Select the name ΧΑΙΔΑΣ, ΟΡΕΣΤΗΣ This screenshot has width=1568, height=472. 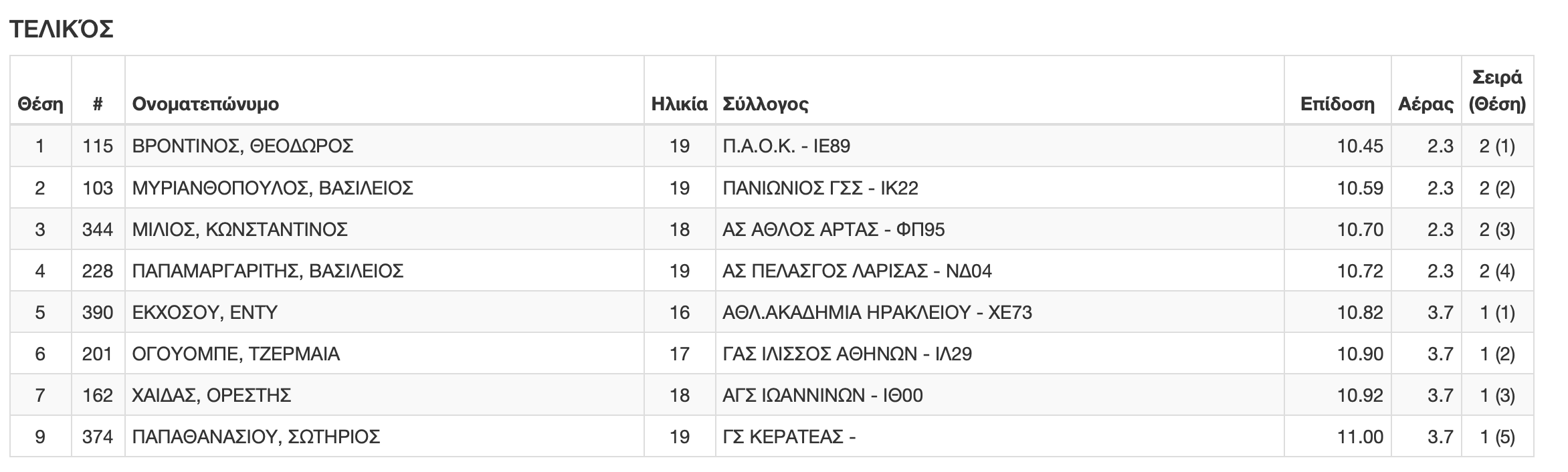[212, 395]
